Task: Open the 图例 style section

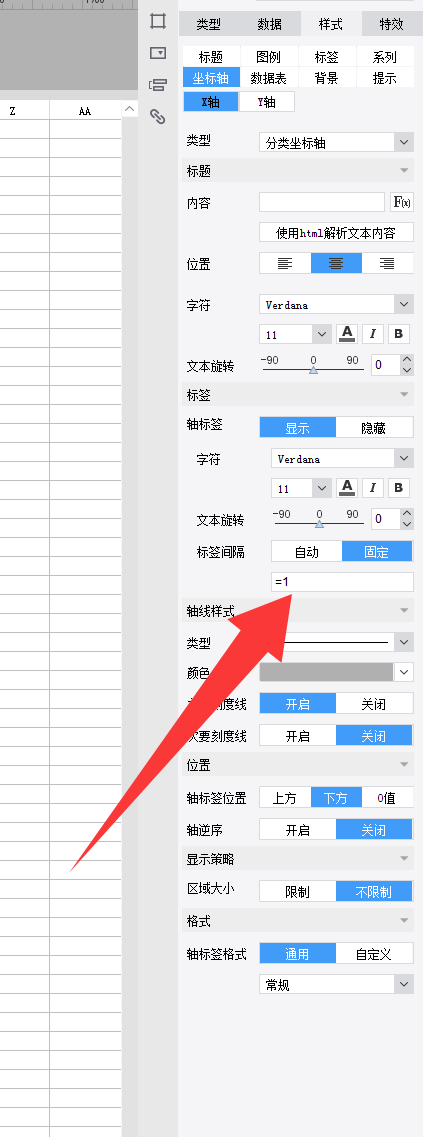Action: pos(268,57)
